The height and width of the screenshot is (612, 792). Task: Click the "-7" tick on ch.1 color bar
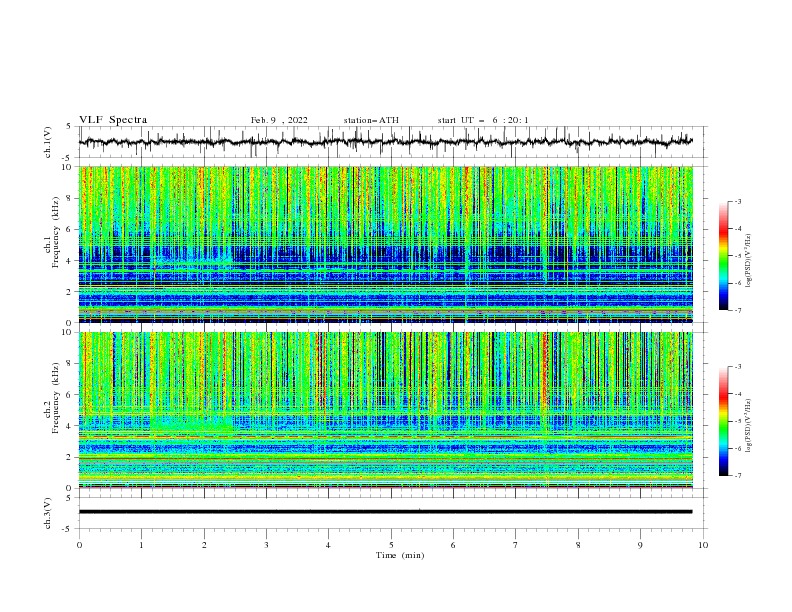[x=737, y=310]
